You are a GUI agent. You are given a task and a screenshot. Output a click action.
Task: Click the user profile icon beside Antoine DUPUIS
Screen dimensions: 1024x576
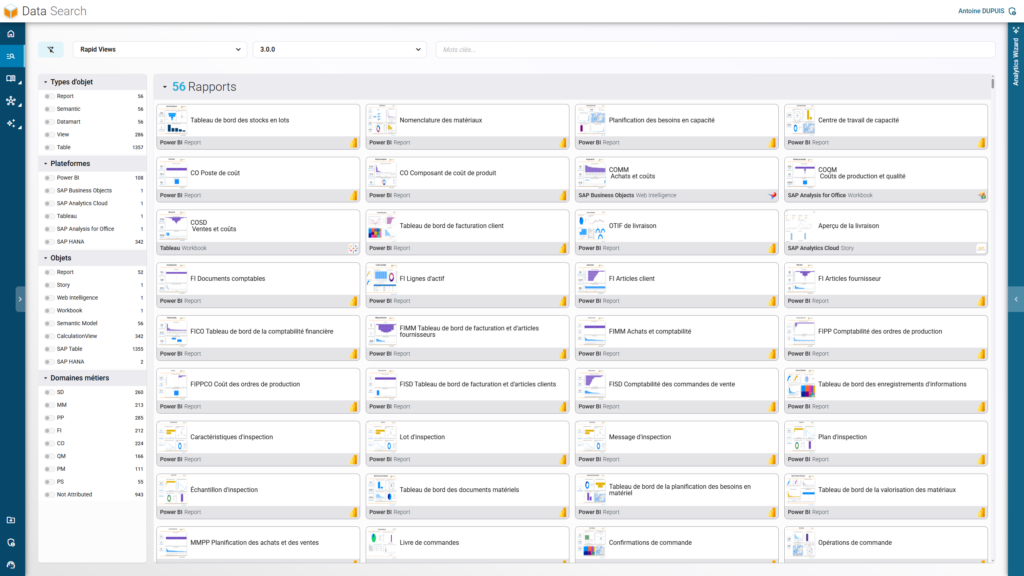(1012, 11)
